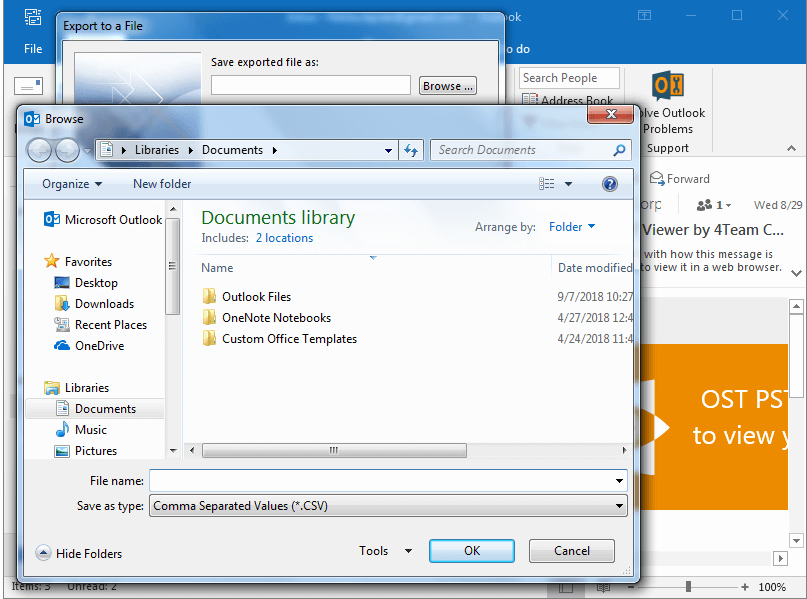Click the Browse button for exported file

[x=446, y=86]
